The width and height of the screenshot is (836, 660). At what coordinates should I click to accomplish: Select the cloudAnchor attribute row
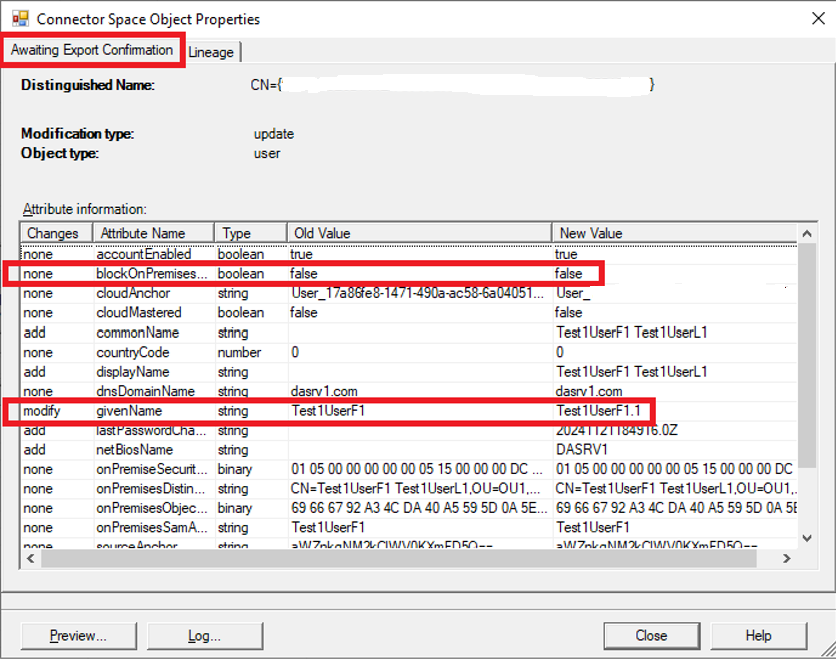tap(409, 293)
